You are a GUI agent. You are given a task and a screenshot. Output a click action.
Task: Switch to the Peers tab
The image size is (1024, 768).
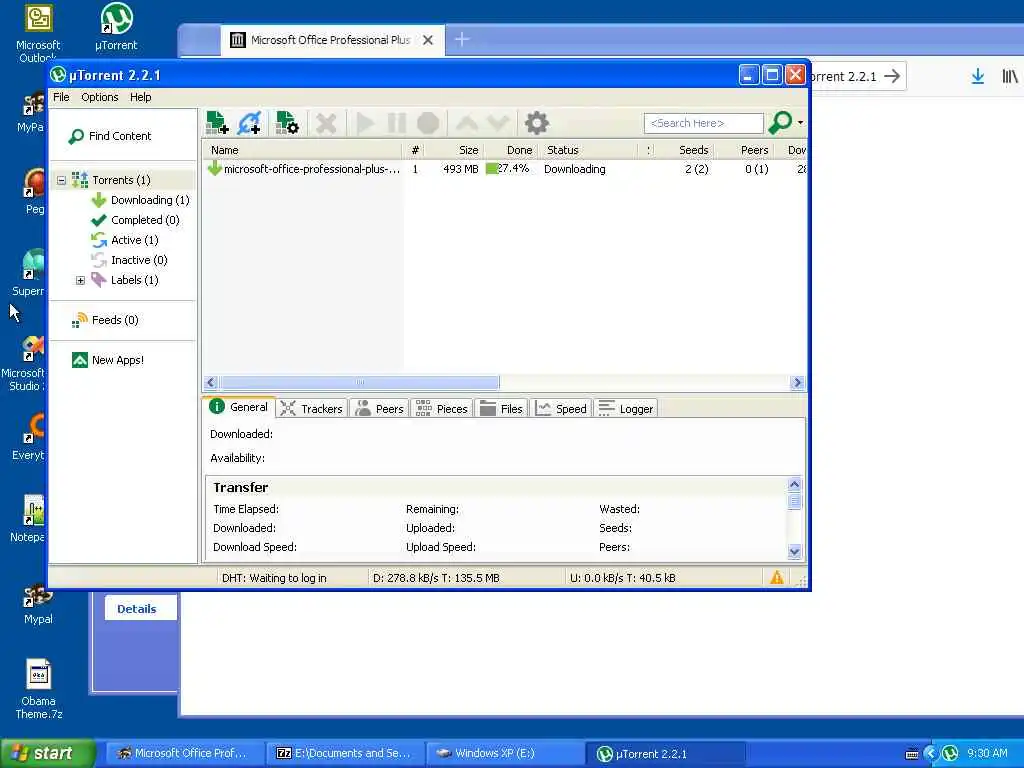point(379,409)
